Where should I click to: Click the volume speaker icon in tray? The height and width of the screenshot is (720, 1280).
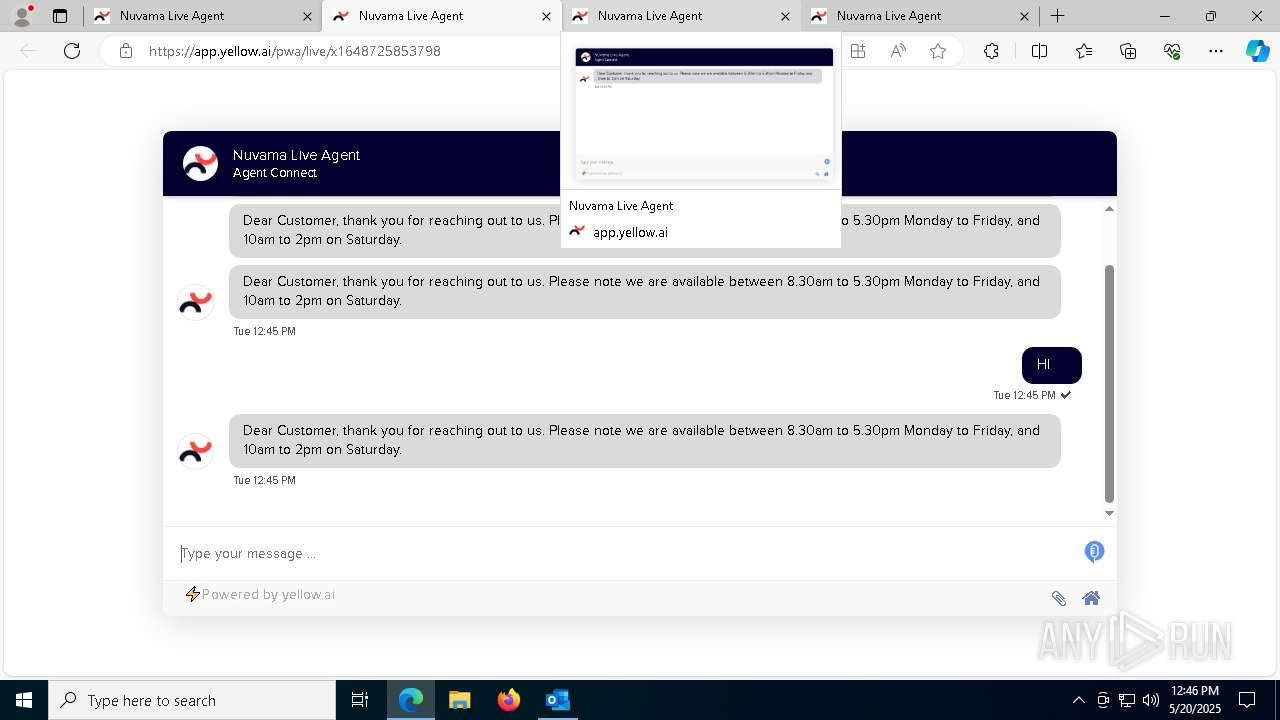point(1151,700)
